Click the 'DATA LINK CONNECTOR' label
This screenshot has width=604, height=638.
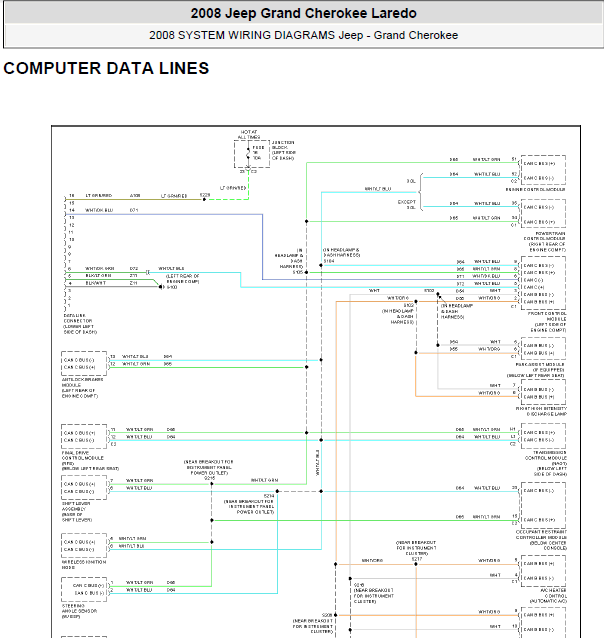[x=75, y=318]
